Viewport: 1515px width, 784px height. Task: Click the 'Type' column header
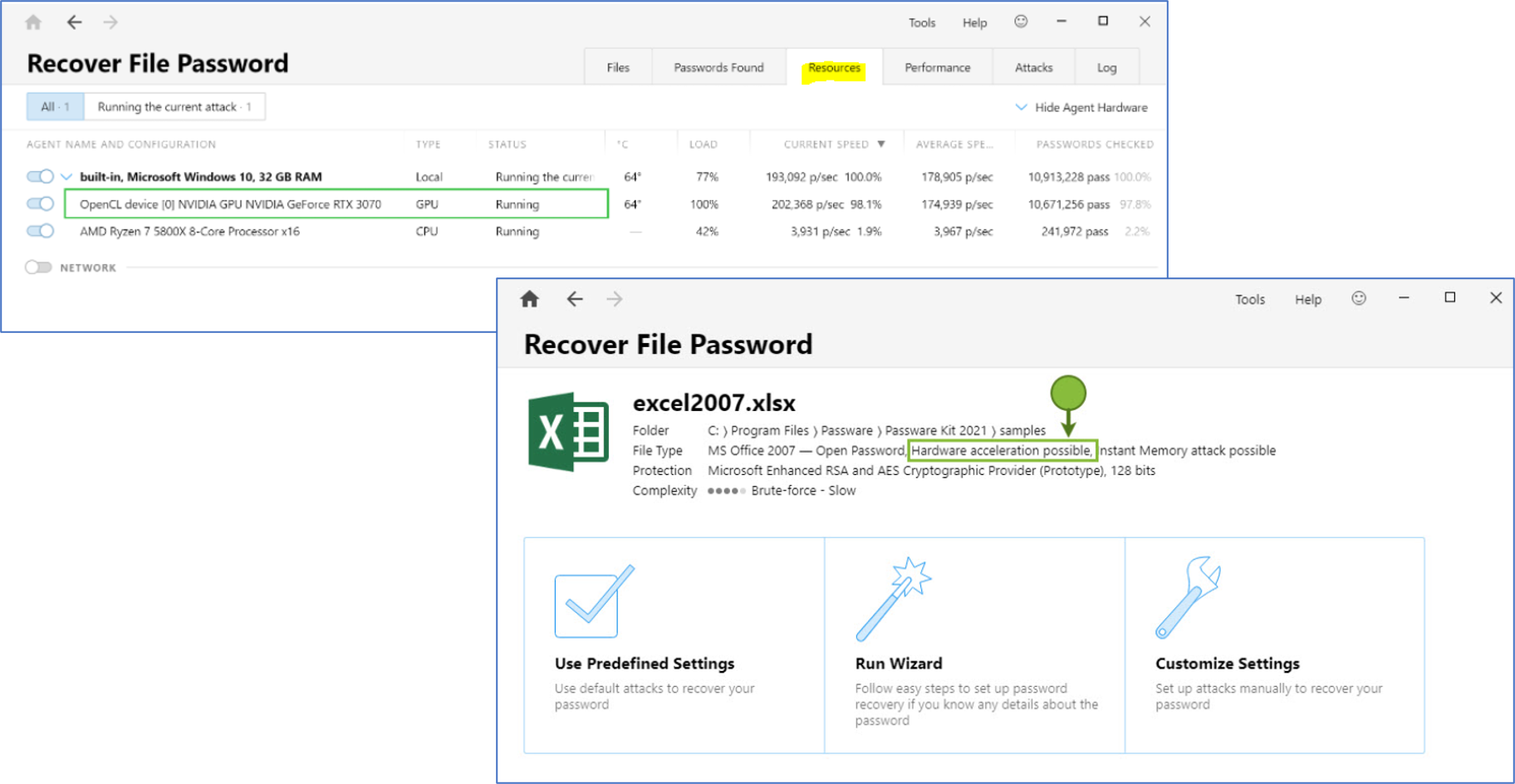pyautogui.click(x=428, y=145)
